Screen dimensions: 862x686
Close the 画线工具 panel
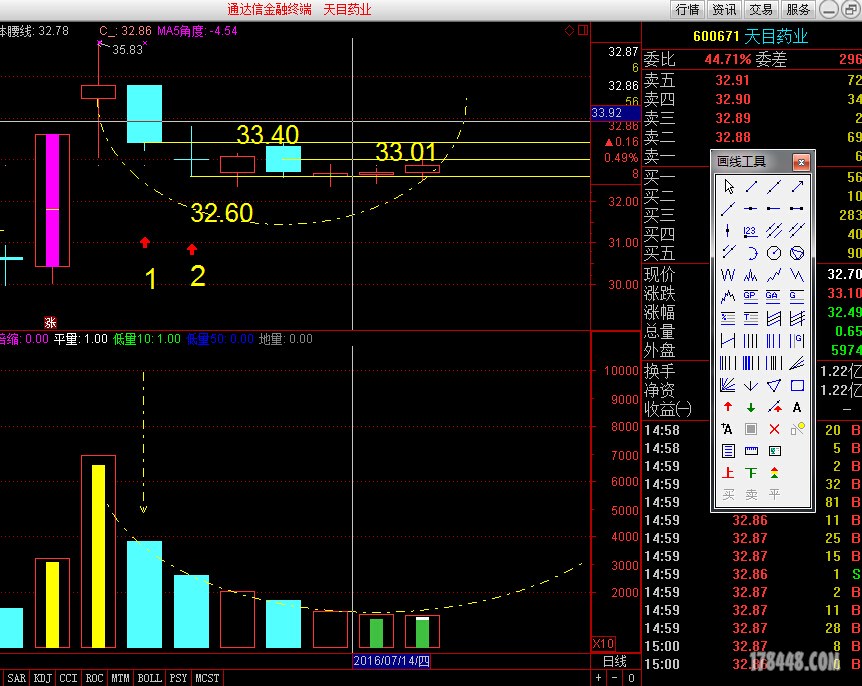click(801, 162)
